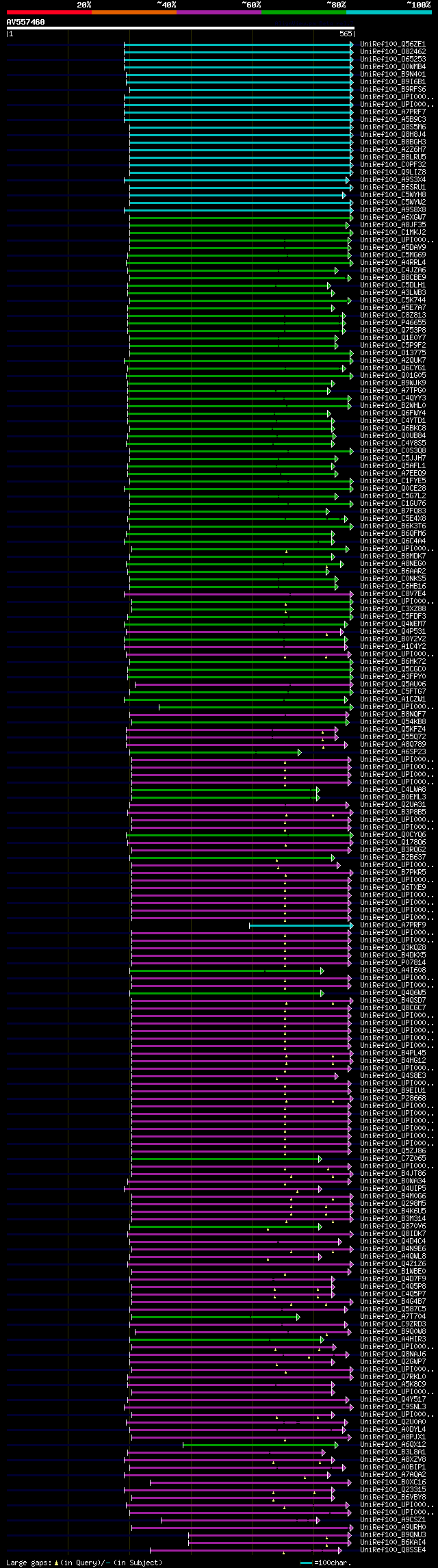Click hit label UniRef100_A4RRL4
The image size is (438, 1568).
tap(393, 262)
